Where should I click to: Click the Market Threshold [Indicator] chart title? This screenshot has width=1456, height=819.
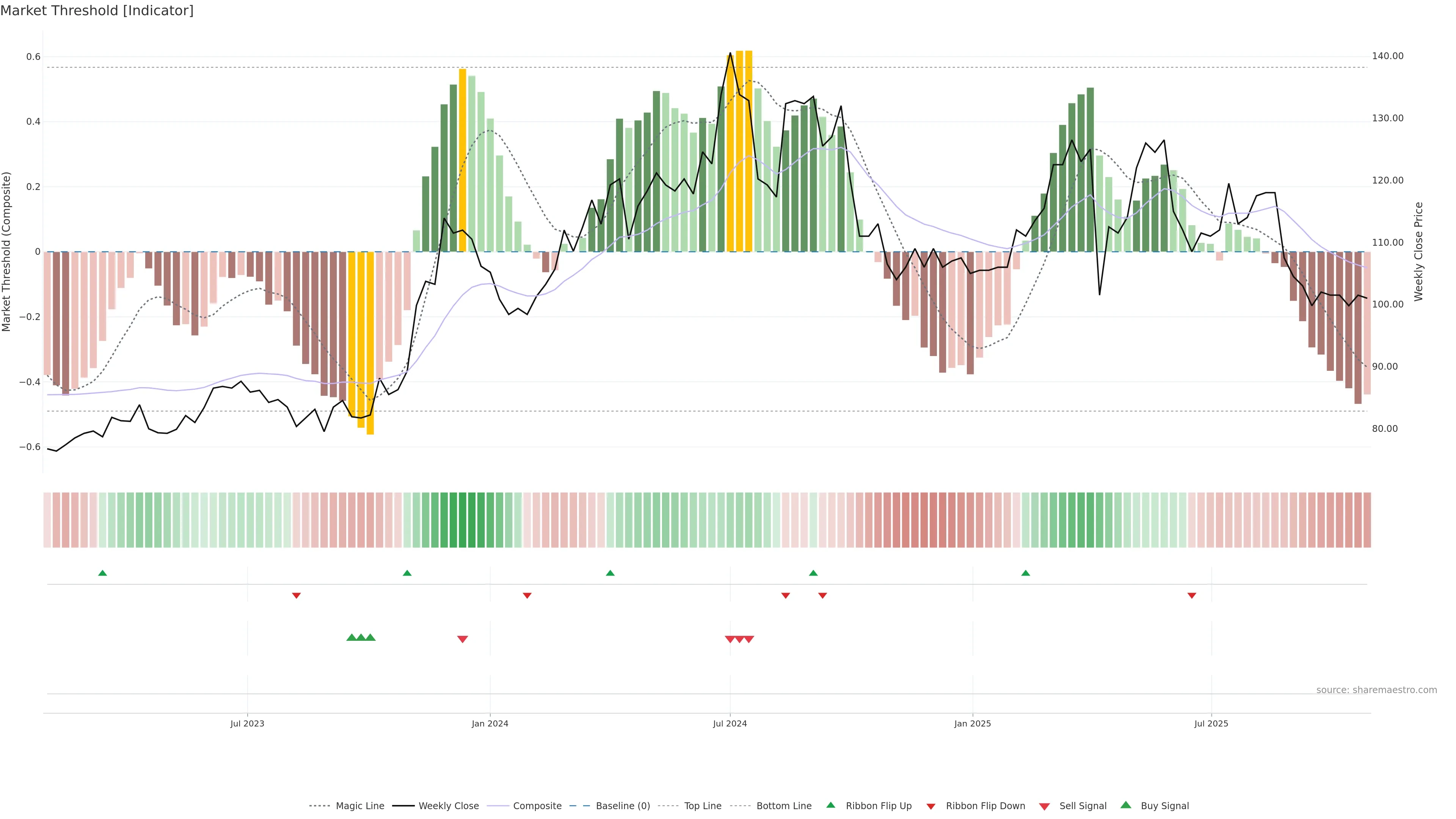[x=97, y=11]
